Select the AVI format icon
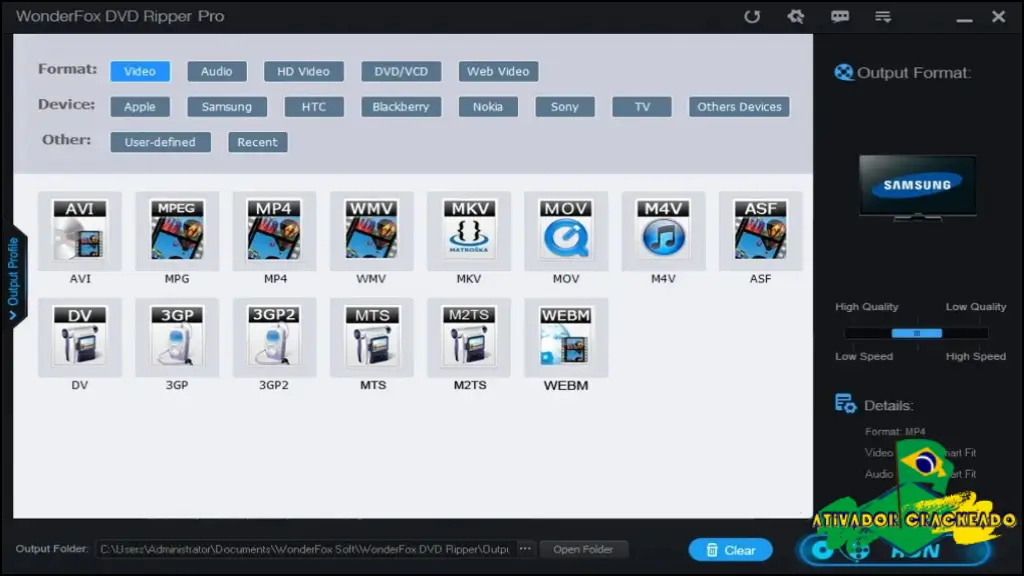 [80, 231]
